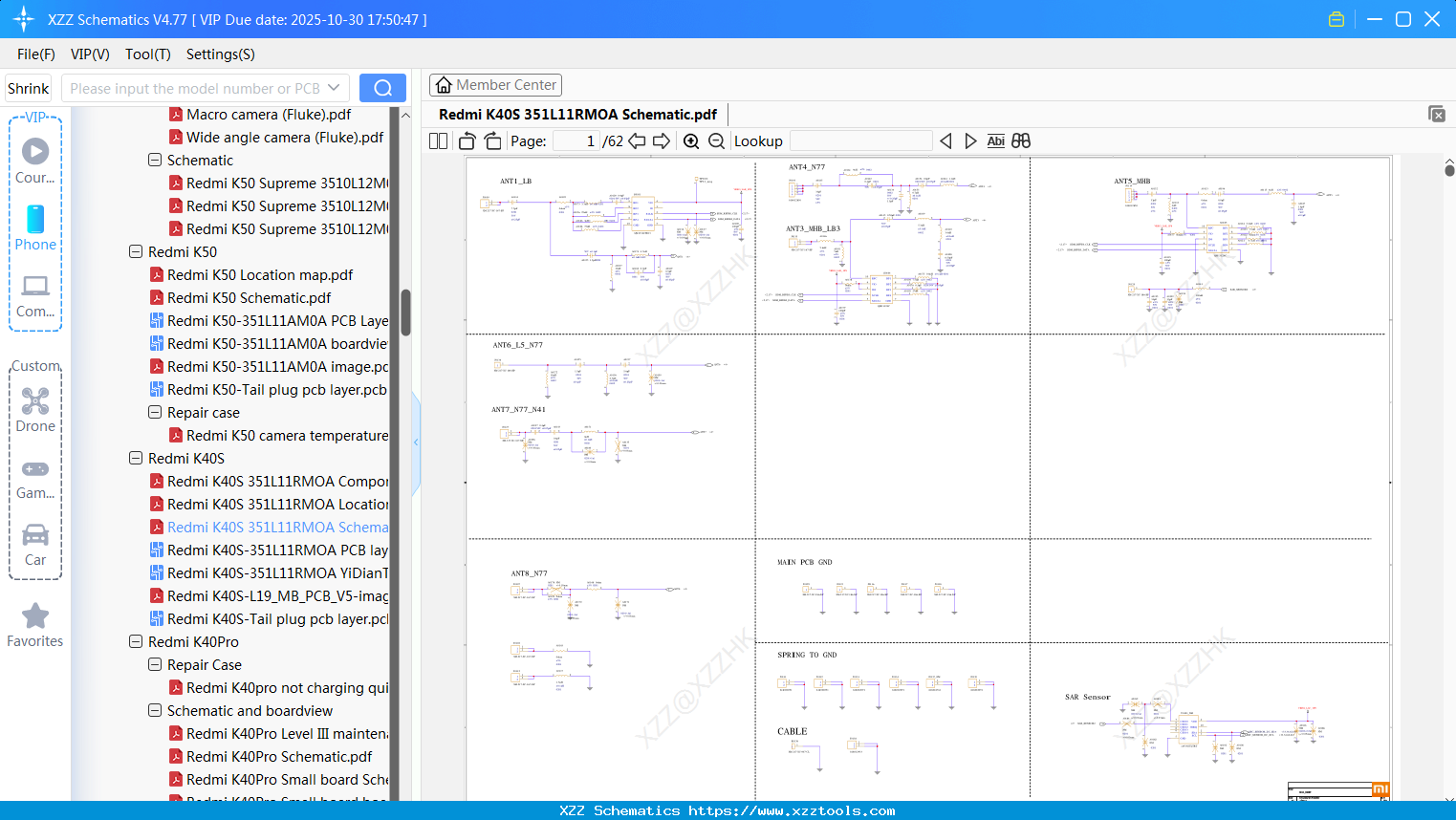The height and width of the screenshot is (820, 1456).
Task: Rotate the schematic page clockwise
Action: click(x=492, y=140)
